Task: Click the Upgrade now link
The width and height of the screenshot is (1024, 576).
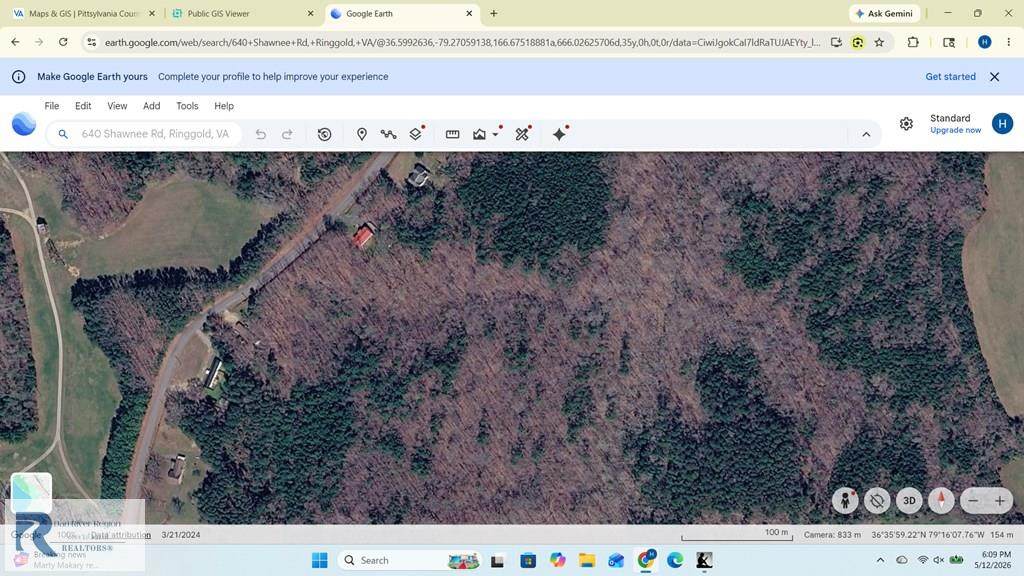Action: (955, 130)
